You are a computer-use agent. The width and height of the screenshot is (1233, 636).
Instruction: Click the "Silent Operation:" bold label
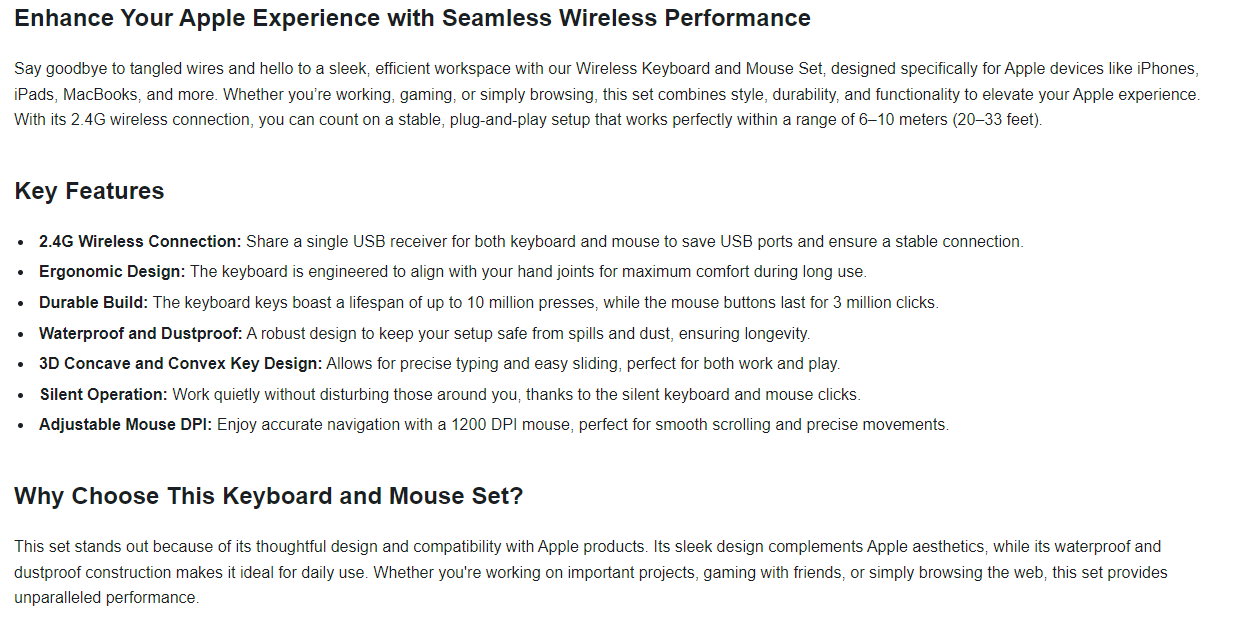pyautogui.click(x=103, y=394)
